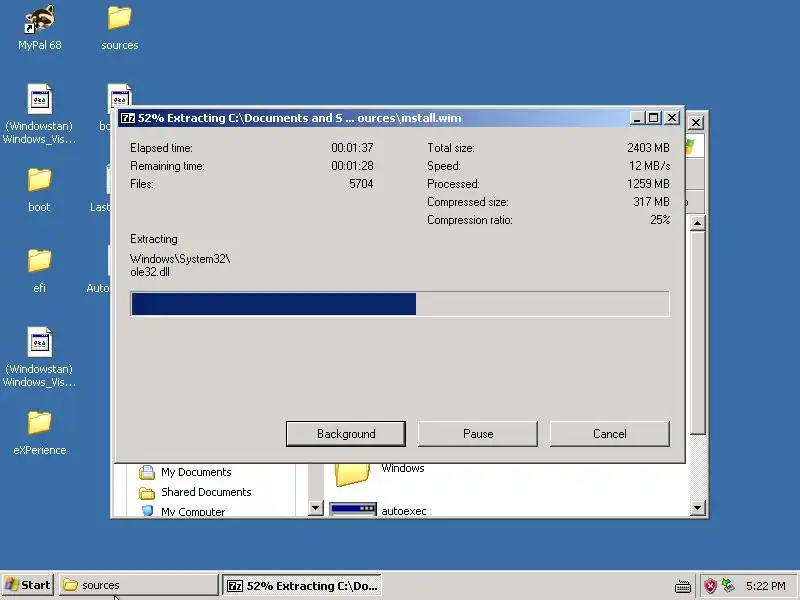Image resolution: width=800 pixels, height=600 pixels.
Task: Open the MyPal 68 browser shortcut
Action: (x=39, y=28)
